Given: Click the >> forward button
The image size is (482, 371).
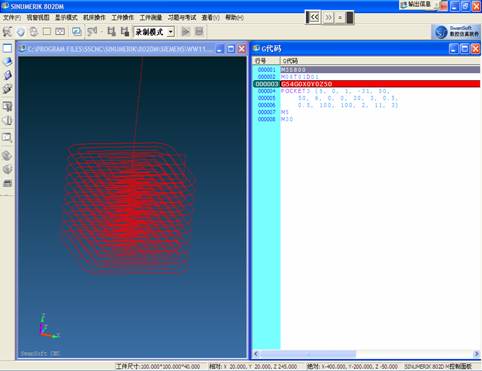Looking at the screenshot, I should [x=328, y=17].
